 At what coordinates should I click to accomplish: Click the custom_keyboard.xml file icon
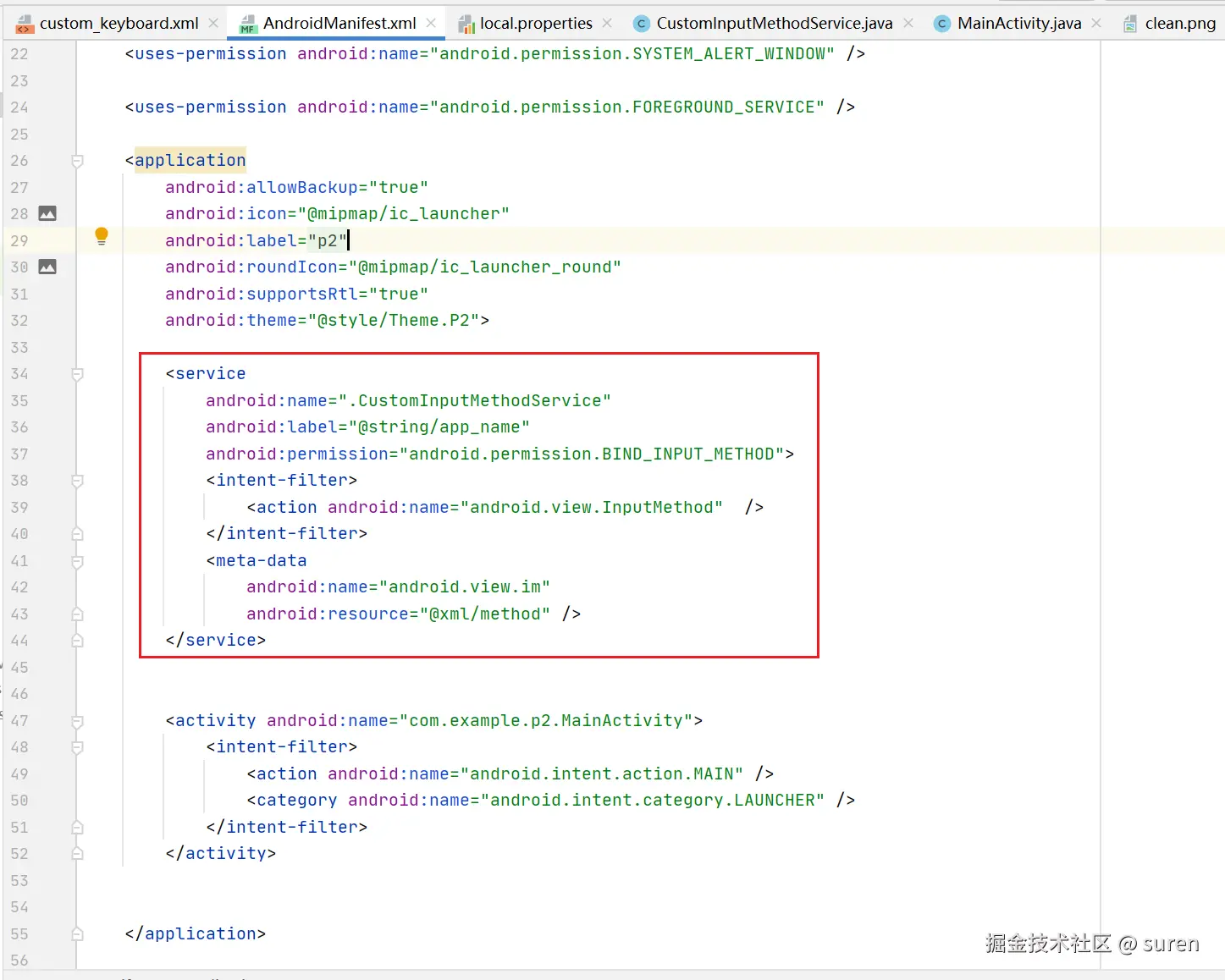tap(25, 24)
